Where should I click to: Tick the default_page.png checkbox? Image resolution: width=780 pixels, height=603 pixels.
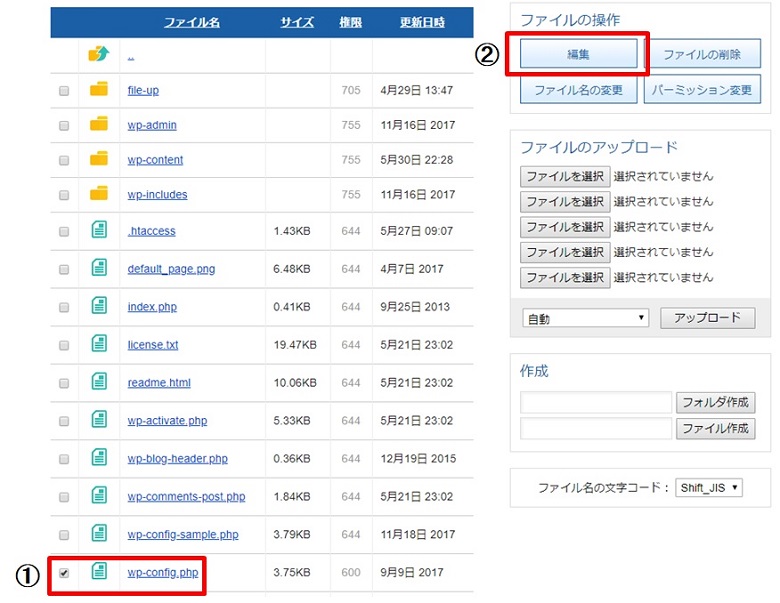tap(64, 270)
